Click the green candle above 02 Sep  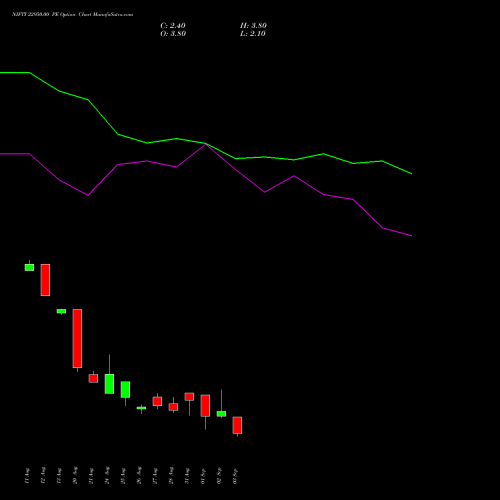(x=221, y=414)
